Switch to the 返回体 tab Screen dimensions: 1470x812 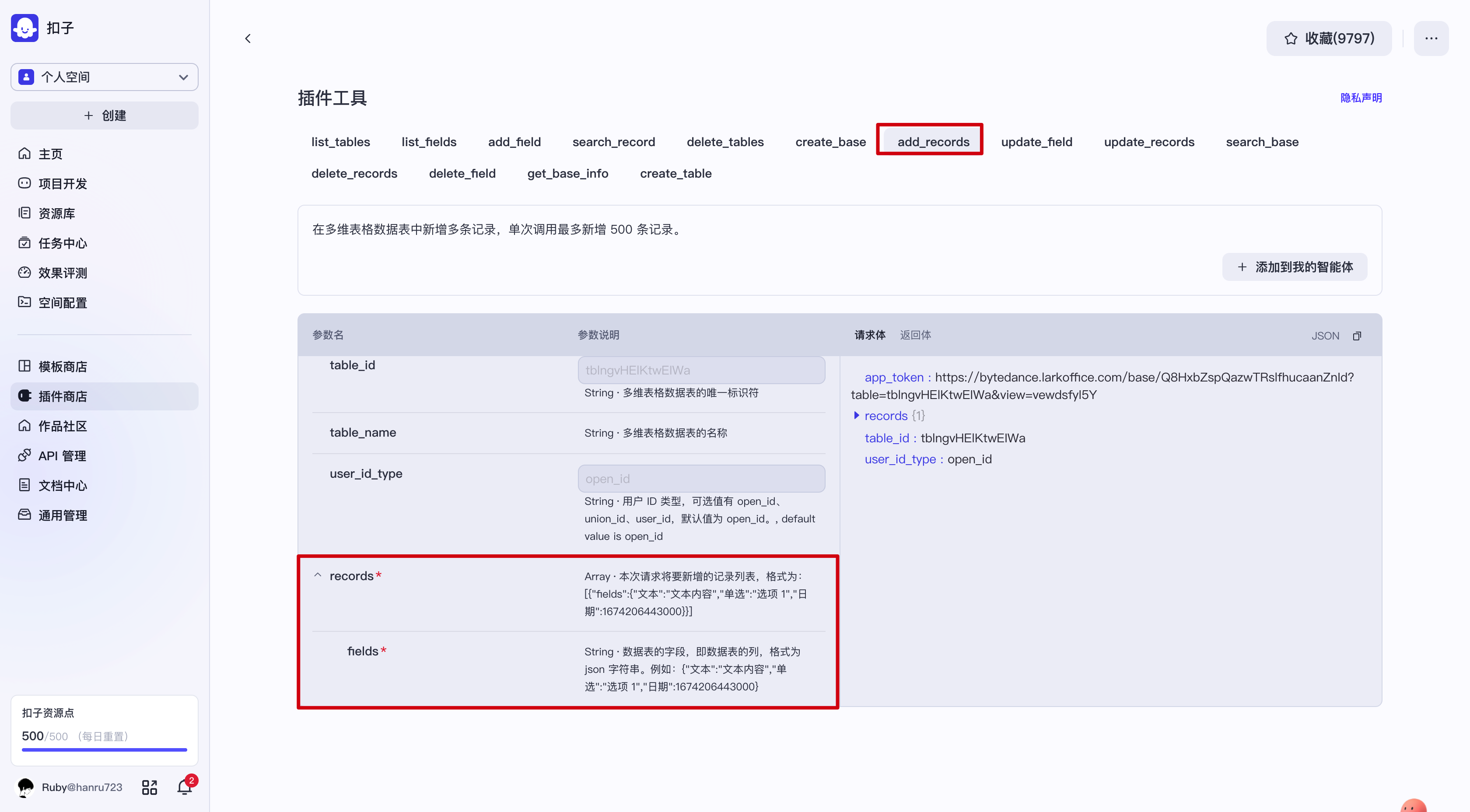tap(915, 335)
